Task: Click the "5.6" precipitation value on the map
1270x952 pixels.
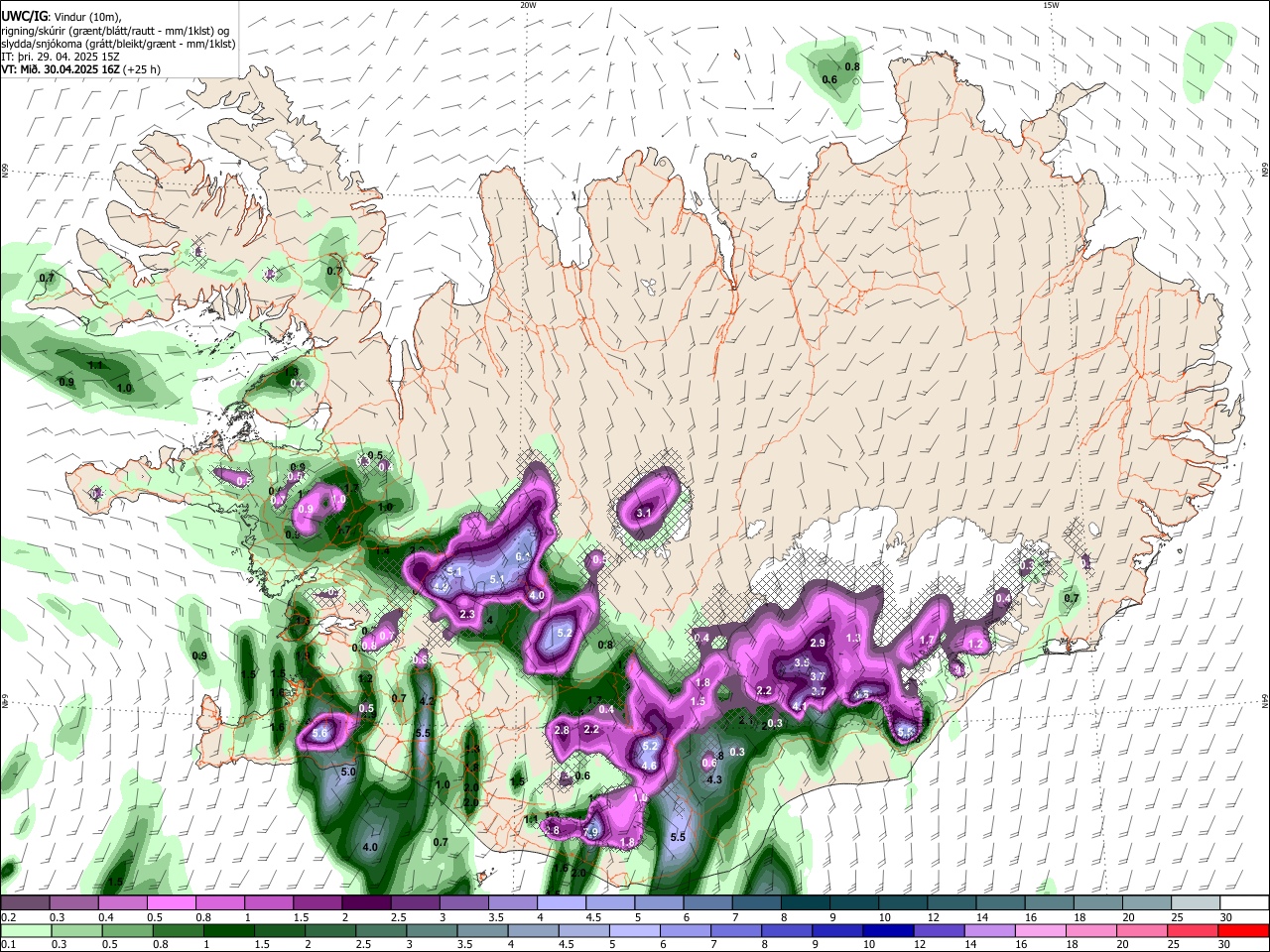Action: (x=320, y=734)
